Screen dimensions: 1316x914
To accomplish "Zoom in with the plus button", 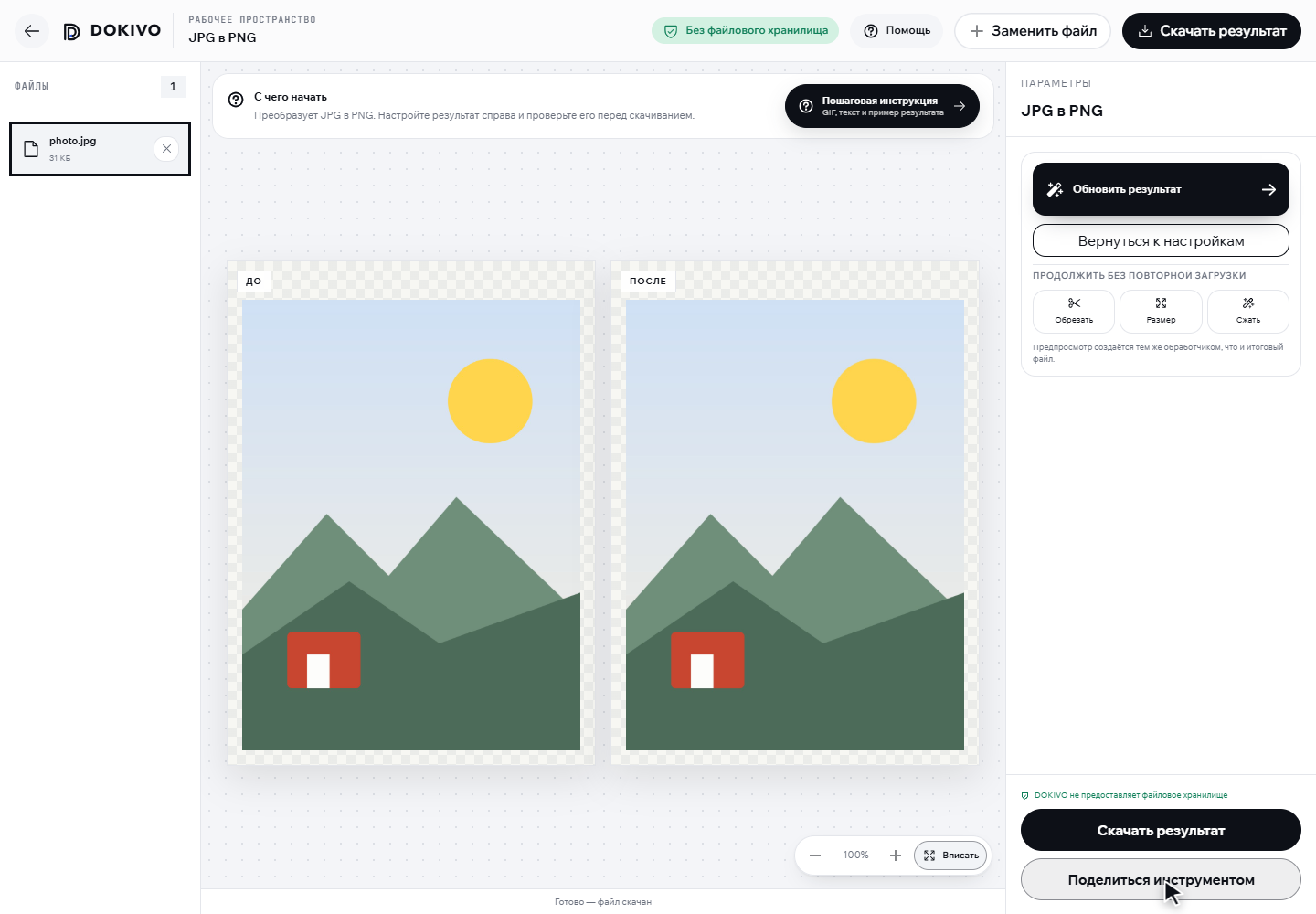I will pos(896,856).
